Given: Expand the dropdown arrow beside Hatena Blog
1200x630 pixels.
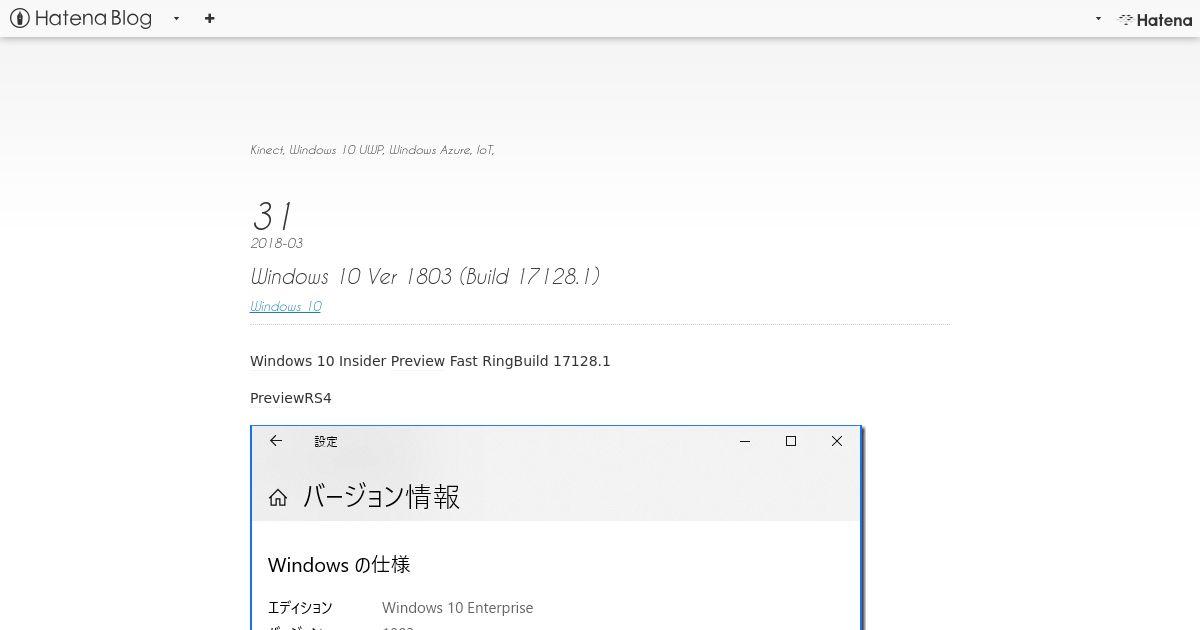Looking at the screenshot, I should point(176,19).
